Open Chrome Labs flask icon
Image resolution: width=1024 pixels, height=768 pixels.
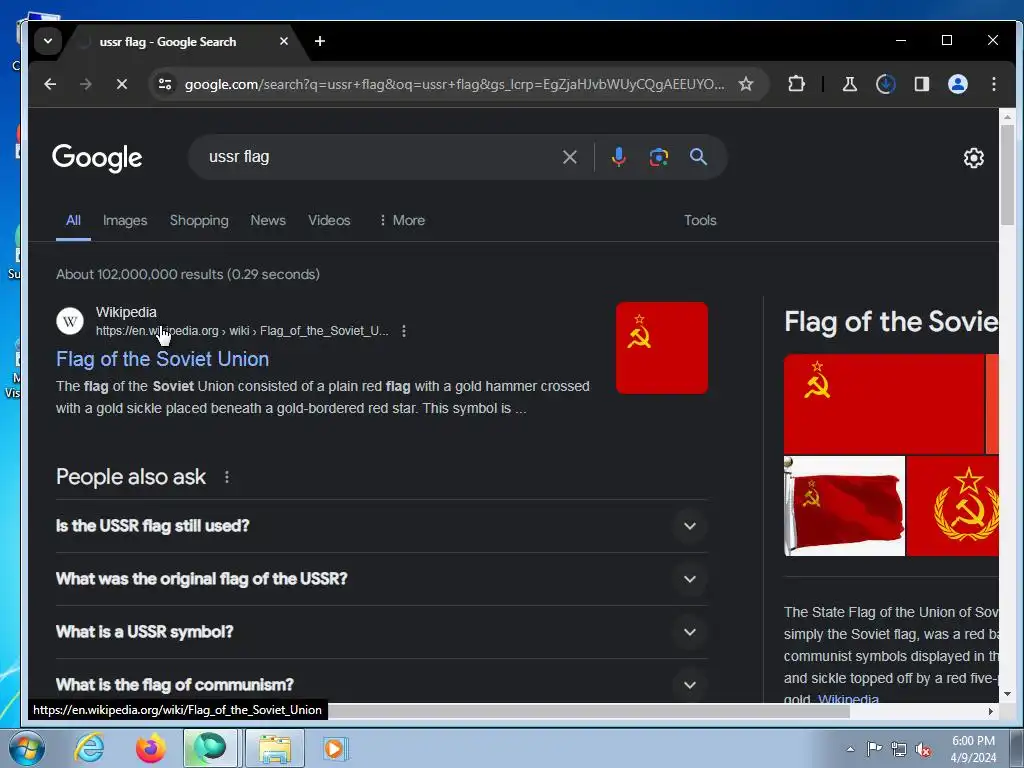850,84
